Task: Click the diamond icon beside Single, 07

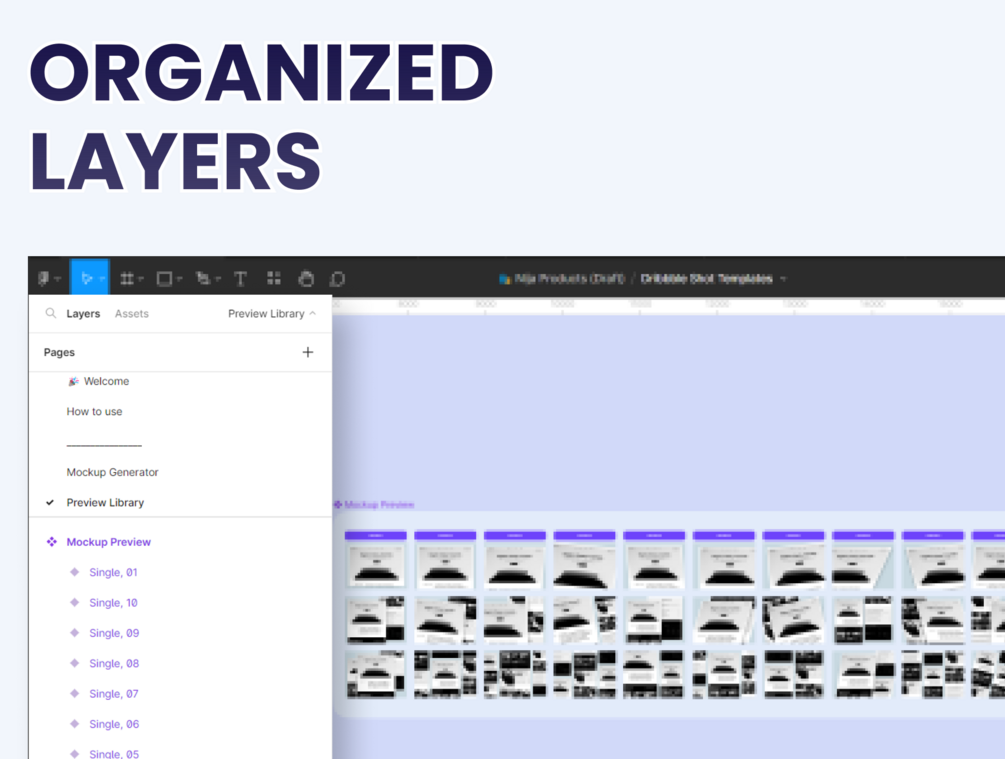Action: coord(74,693)
